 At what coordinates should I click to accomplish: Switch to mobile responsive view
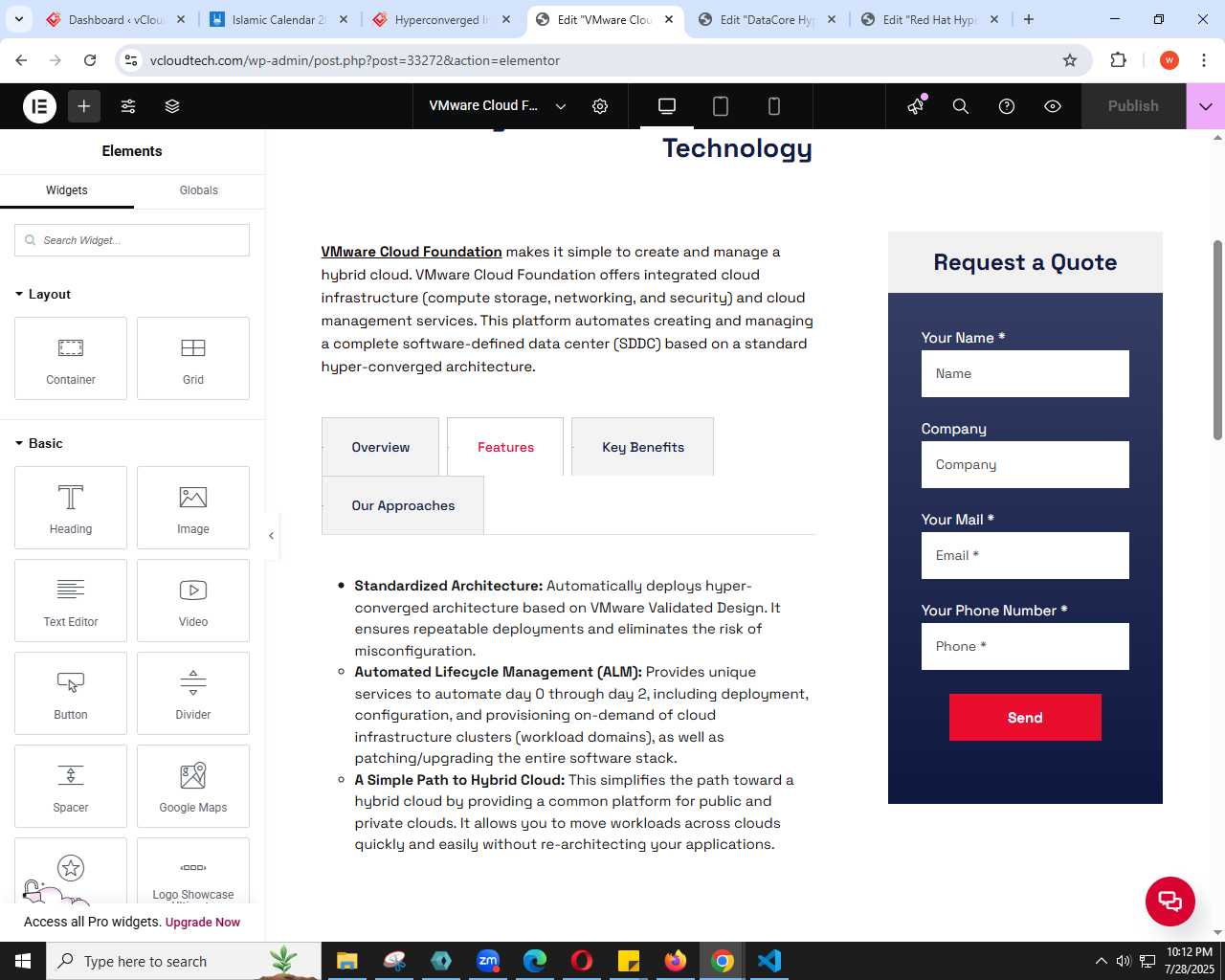[774, 106]
